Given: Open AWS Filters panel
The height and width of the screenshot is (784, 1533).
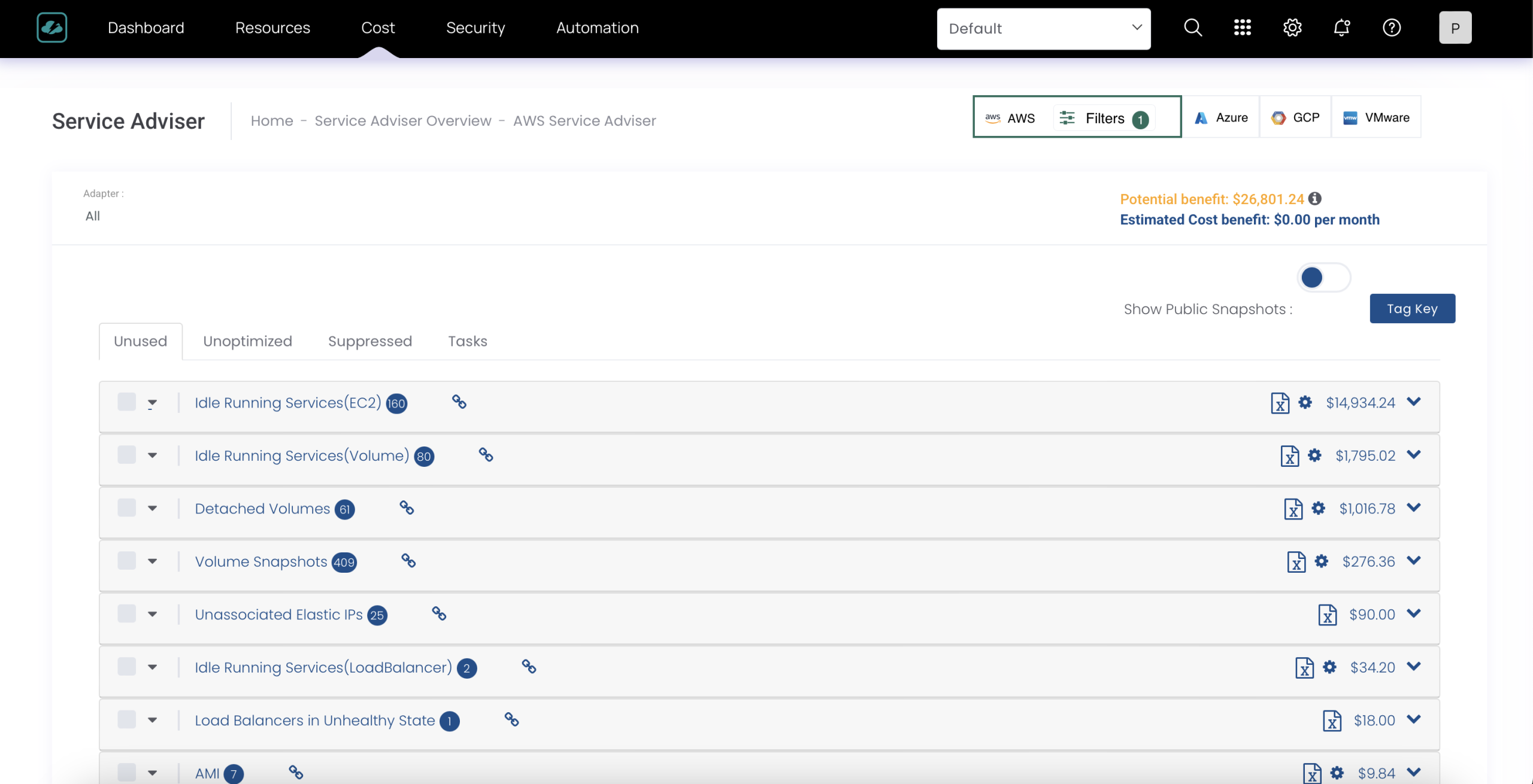Looking at the screenshot, I should (1104, 118).
